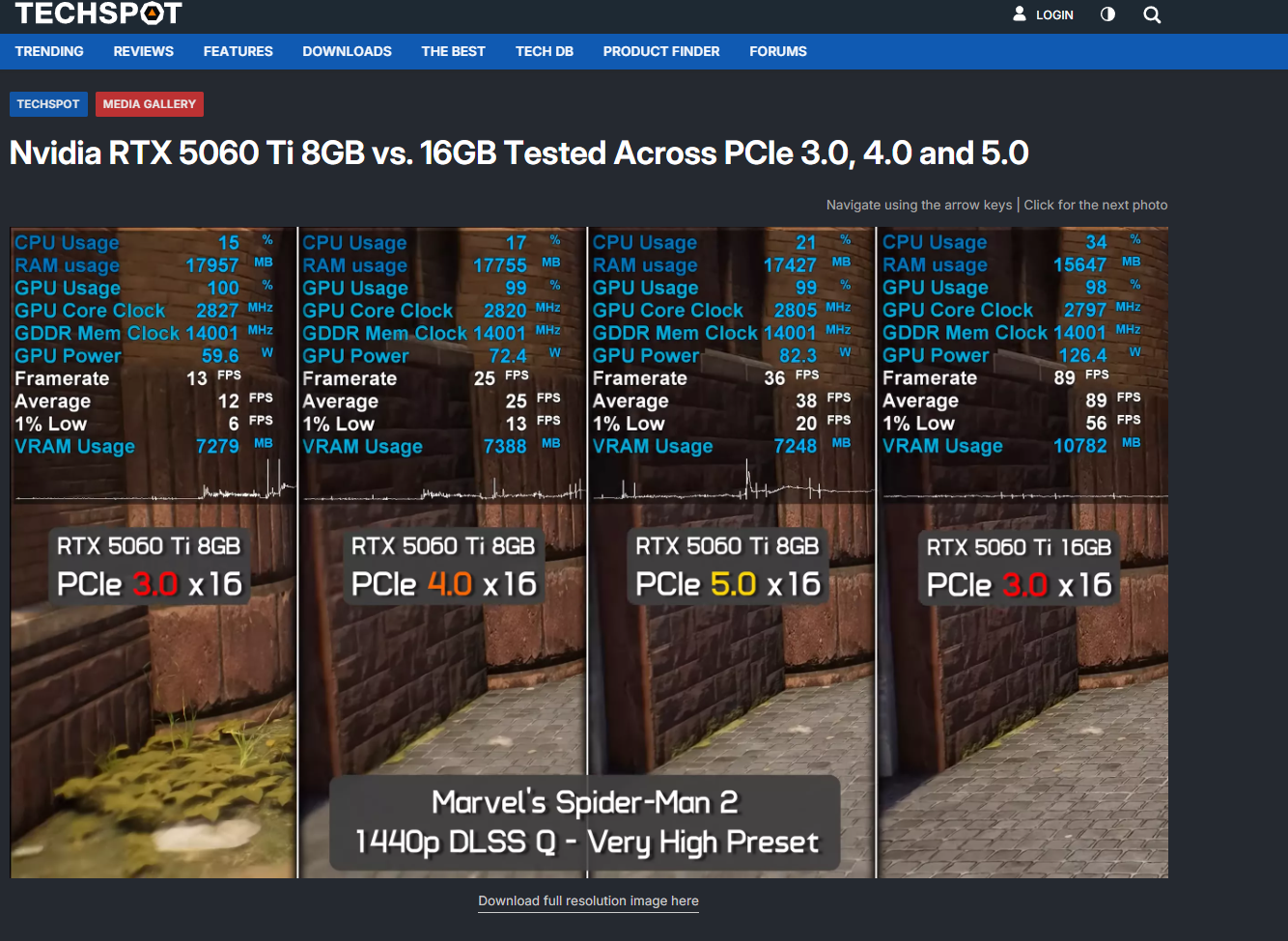The width and height of the screenshot is (1288, 941).
Task: Open the Trending nav item
Action: 49,51
